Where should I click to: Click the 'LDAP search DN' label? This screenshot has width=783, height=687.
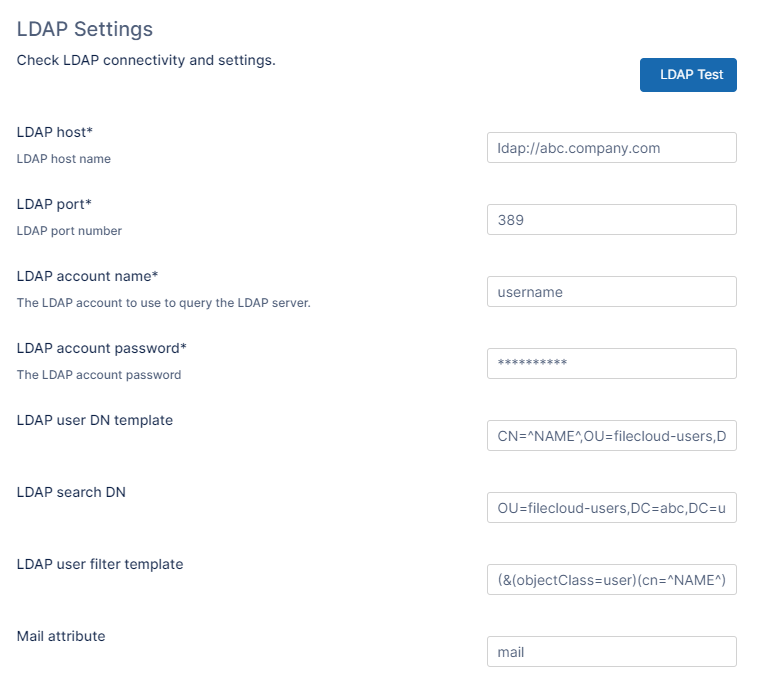pos(71,492)
